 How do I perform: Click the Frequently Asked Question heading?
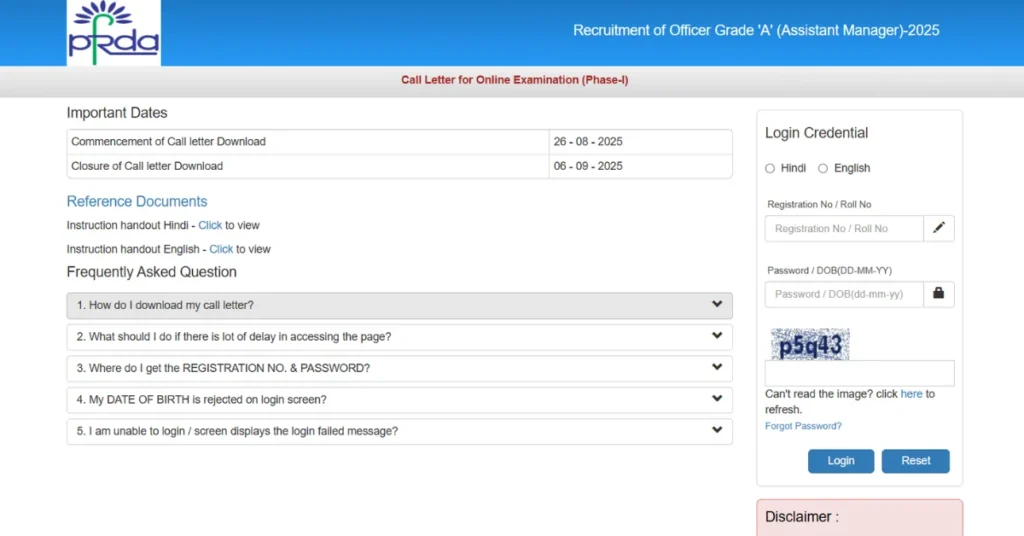[152, 272]
